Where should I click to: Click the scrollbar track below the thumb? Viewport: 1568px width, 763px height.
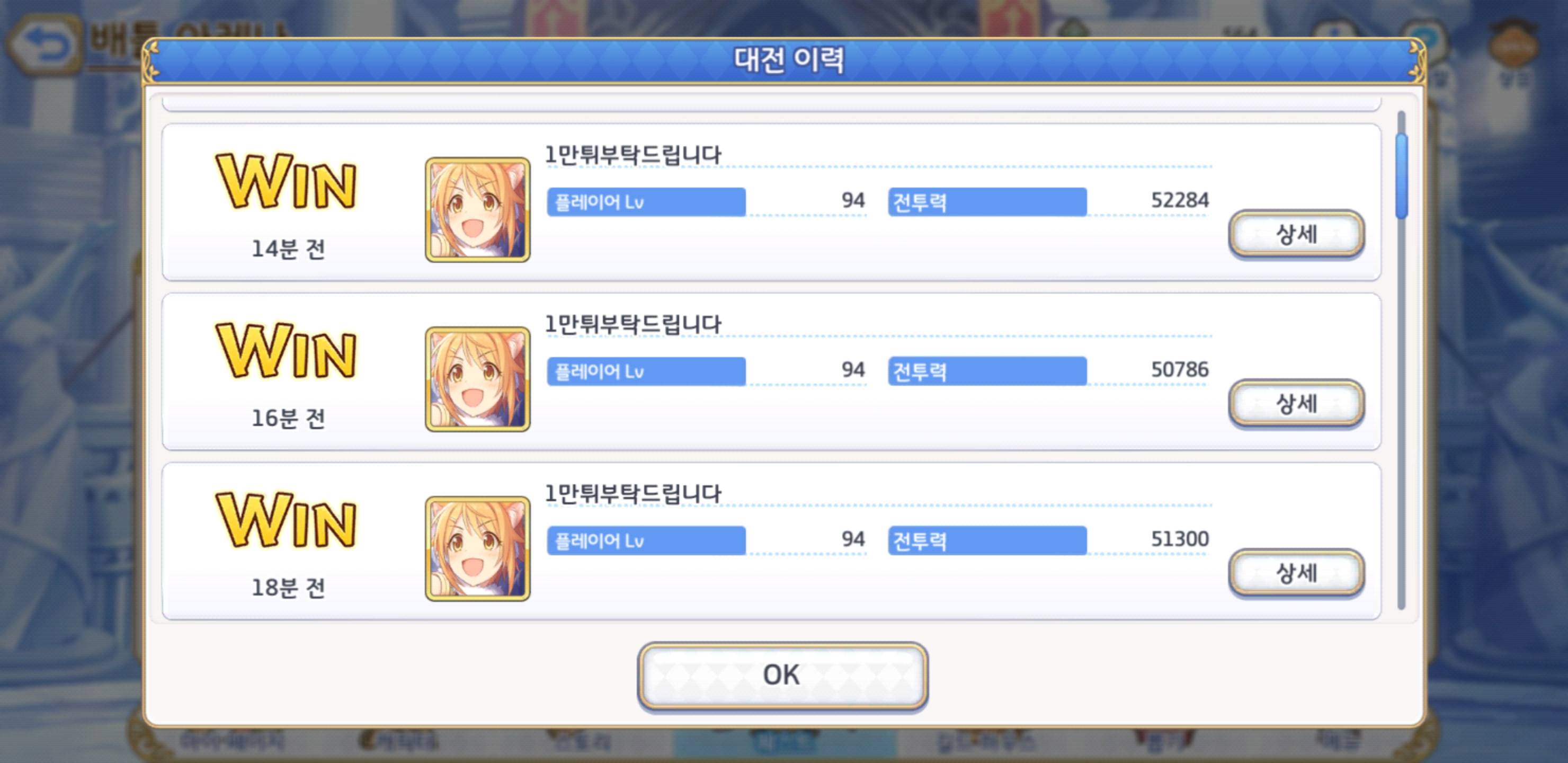click(1402, 414)
